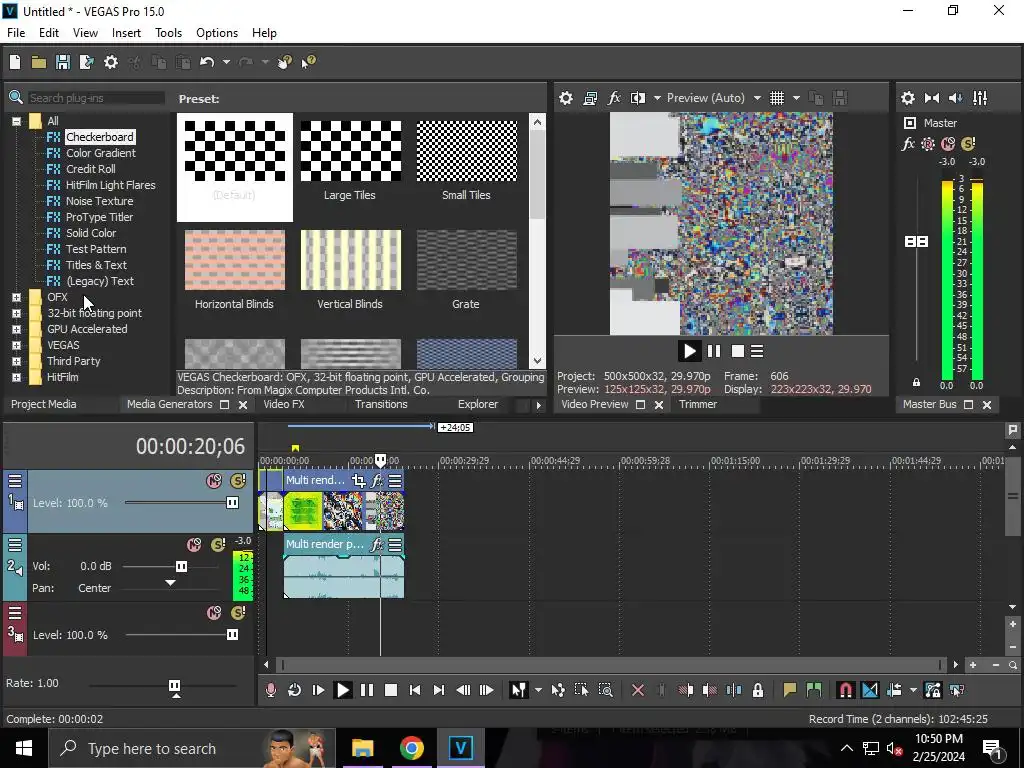Expand the OFX folder
Screen dimensions: 1024x768
16,297
